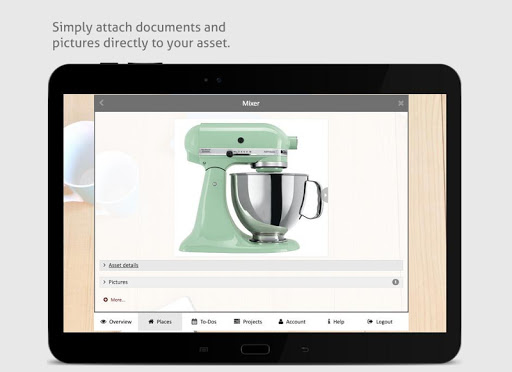Click the Help info icon
This screenshot has height=372, width=512.
(x=329, y=321)
